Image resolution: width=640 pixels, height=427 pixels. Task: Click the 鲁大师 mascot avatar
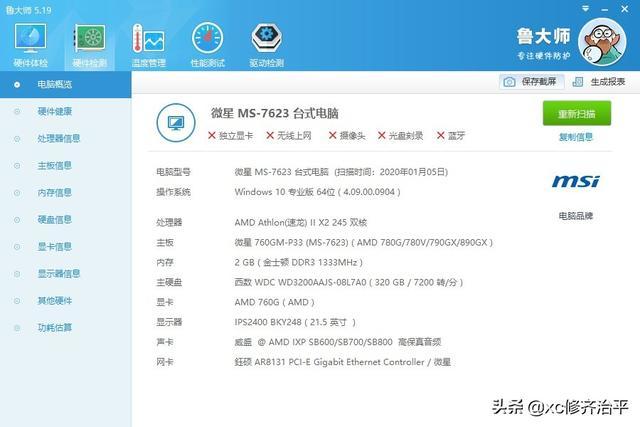click(x=602, y=42)
